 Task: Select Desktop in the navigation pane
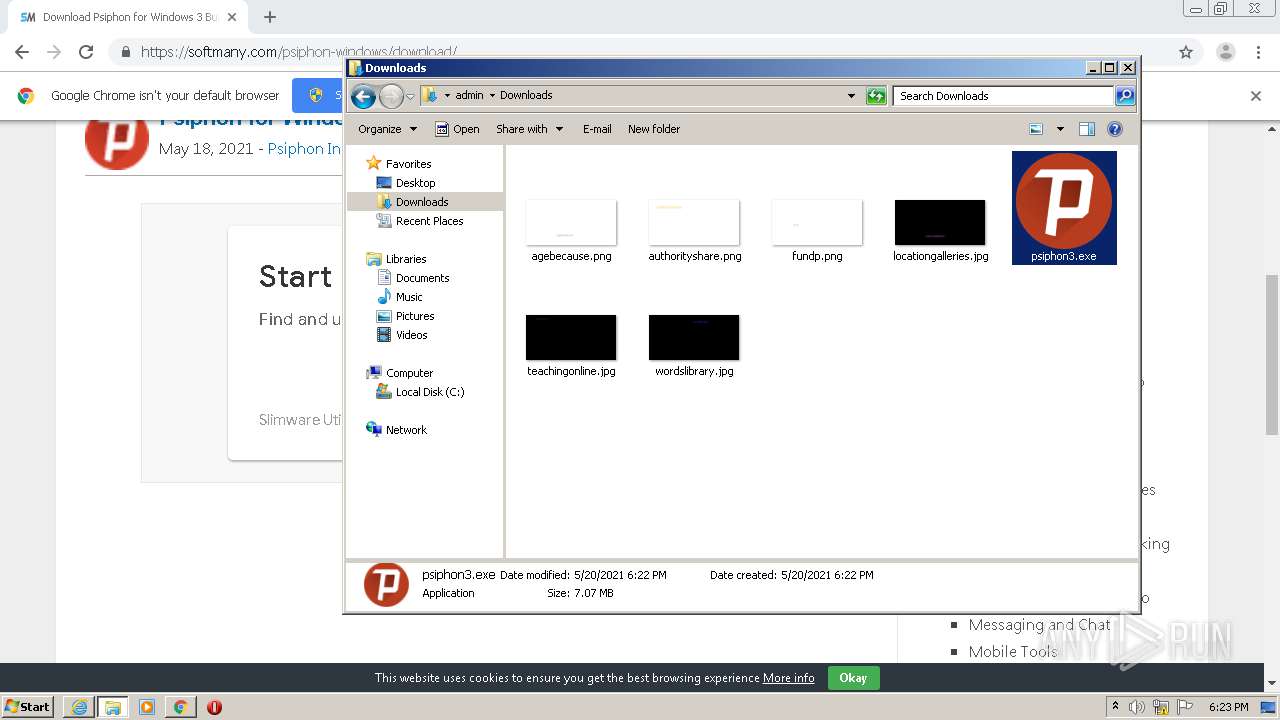[x=415, y=183]
